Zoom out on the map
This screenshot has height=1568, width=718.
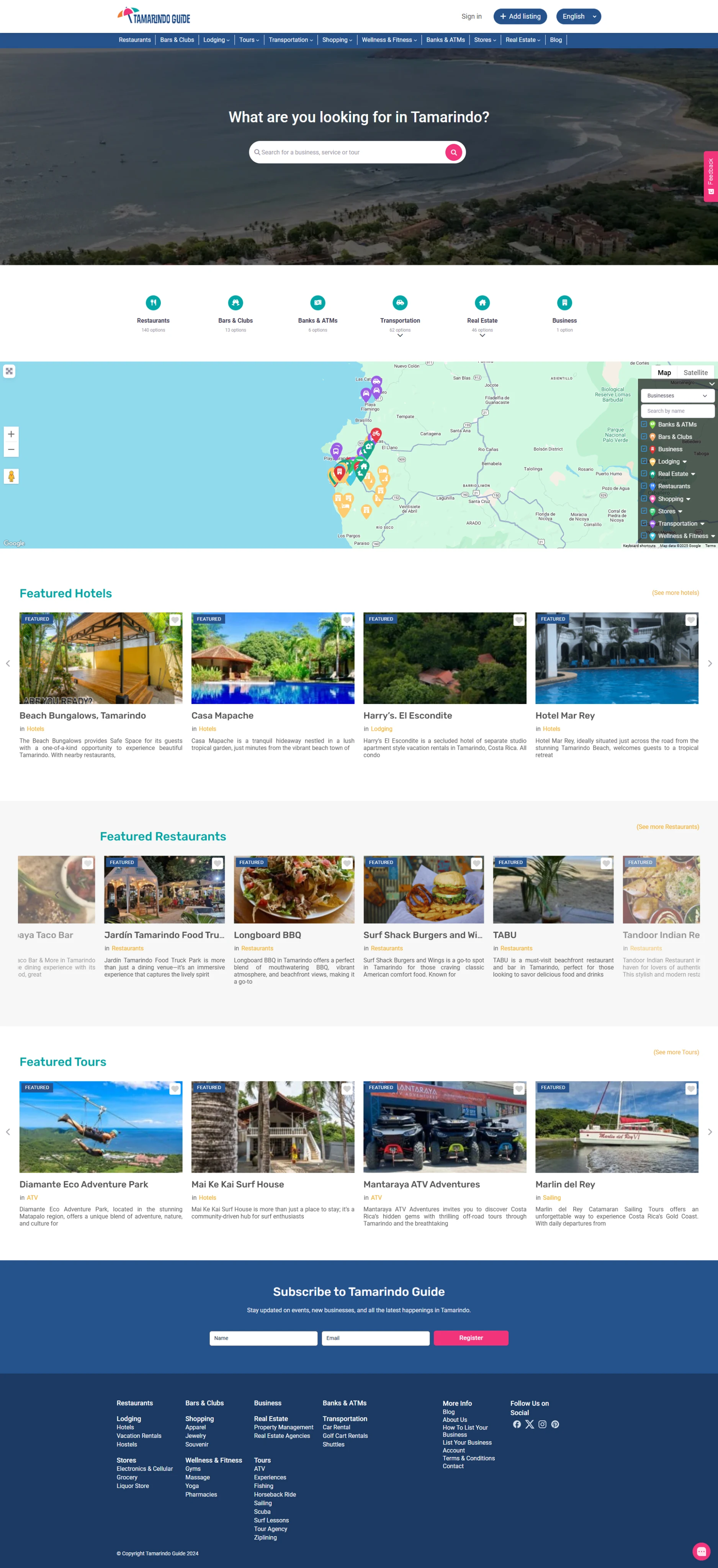[11, 449]
